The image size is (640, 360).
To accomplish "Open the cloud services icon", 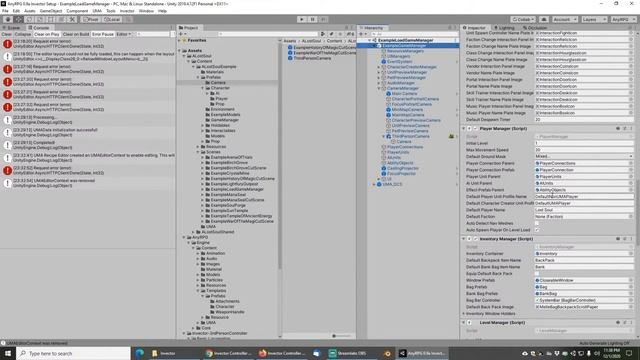I will (x=544, y=19).
